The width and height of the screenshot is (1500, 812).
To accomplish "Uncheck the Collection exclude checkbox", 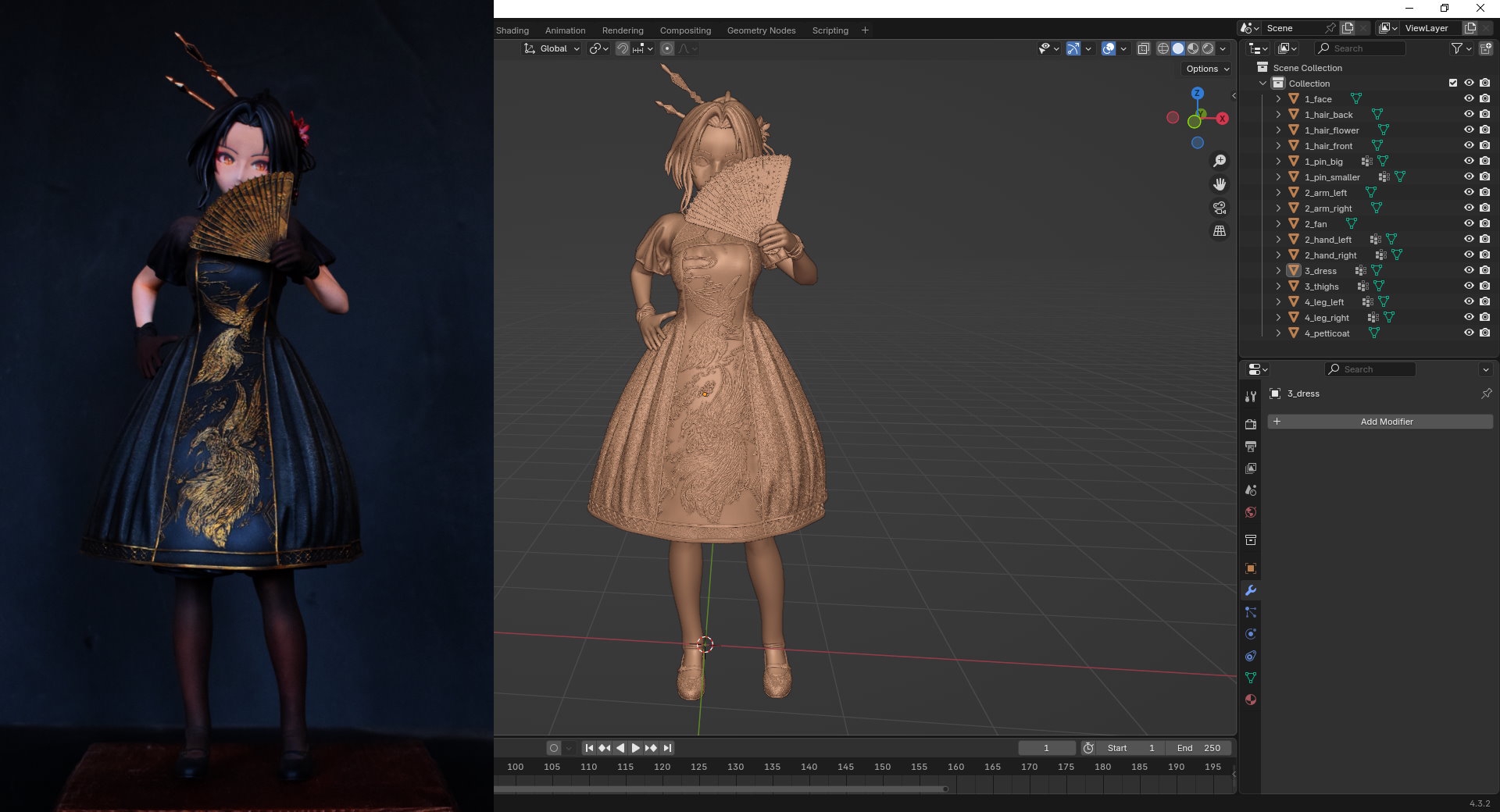I will coord(1453,84).
